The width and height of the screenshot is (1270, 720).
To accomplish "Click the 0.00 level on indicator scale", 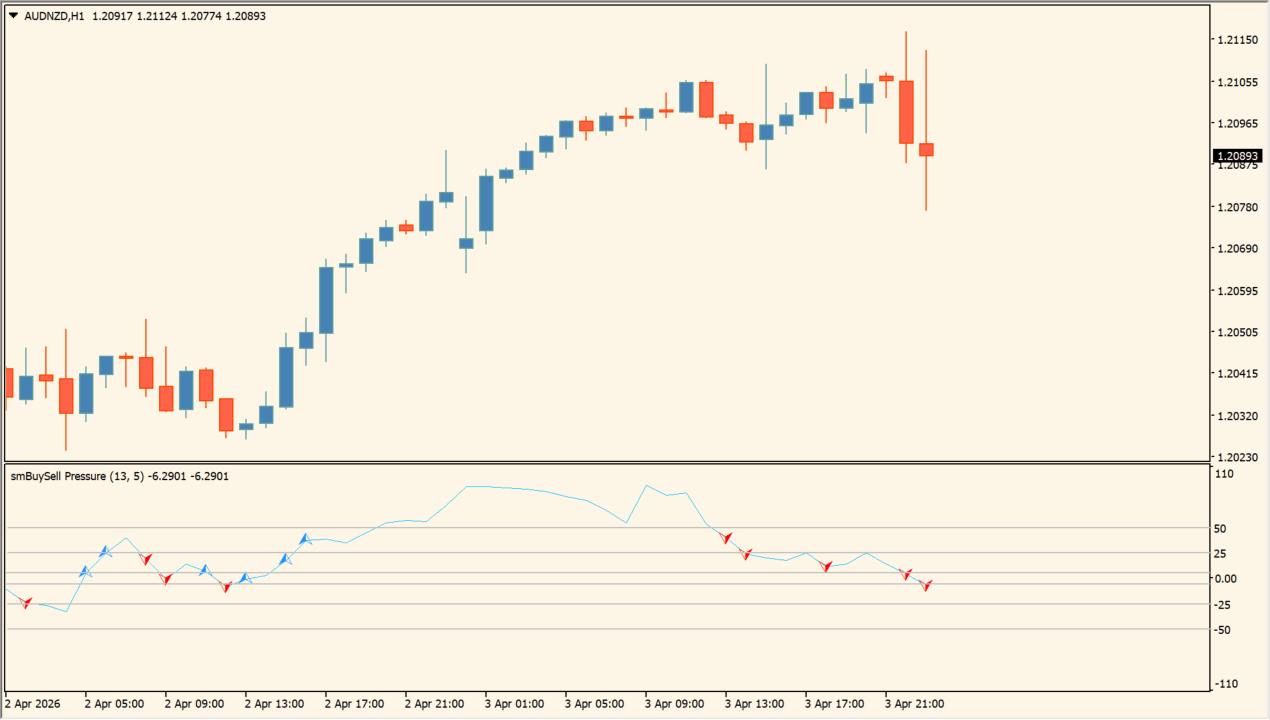I will [1227, 579].
